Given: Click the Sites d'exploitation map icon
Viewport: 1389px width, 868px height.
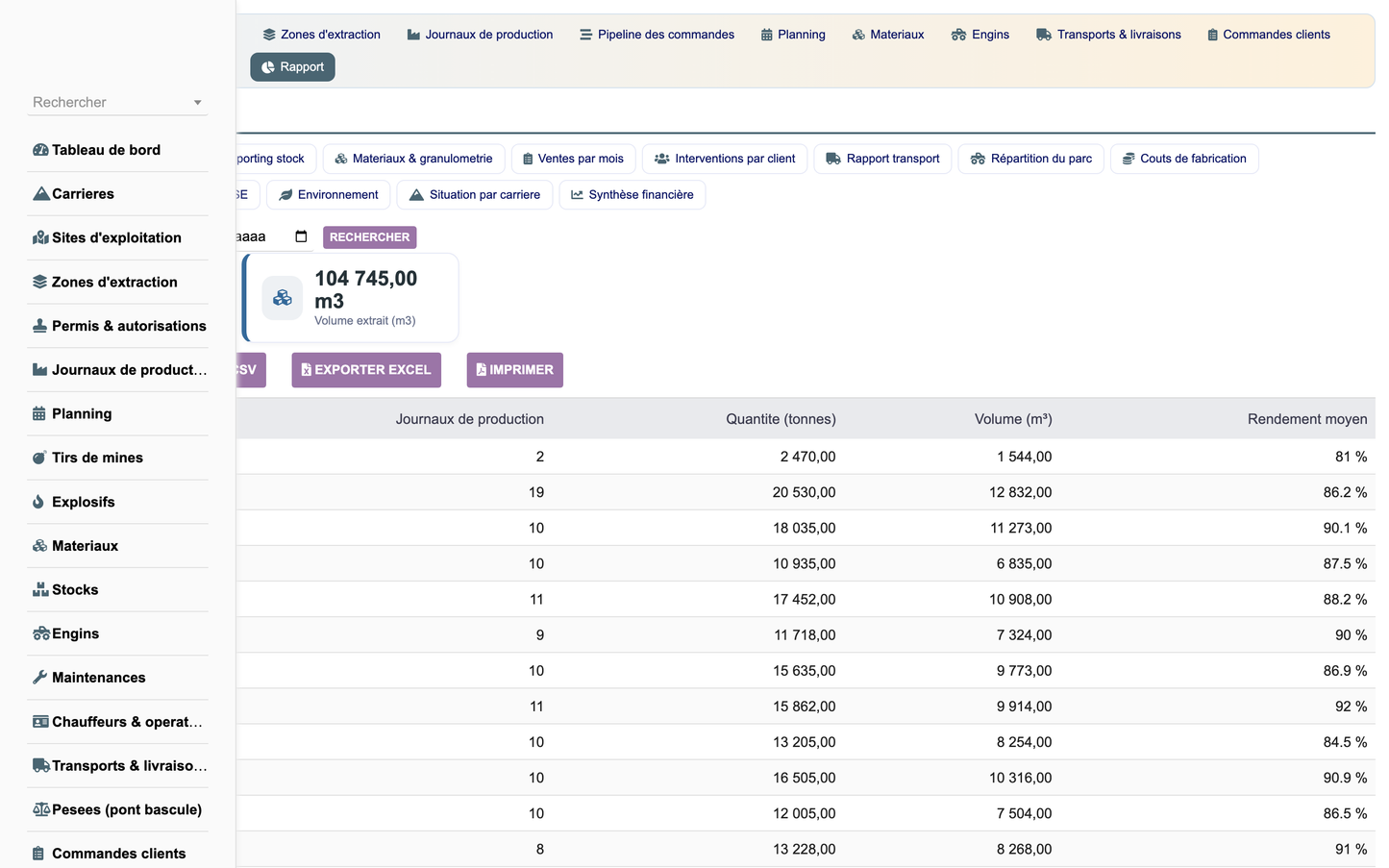Looking at the screenshot, I should pos(40,238).
